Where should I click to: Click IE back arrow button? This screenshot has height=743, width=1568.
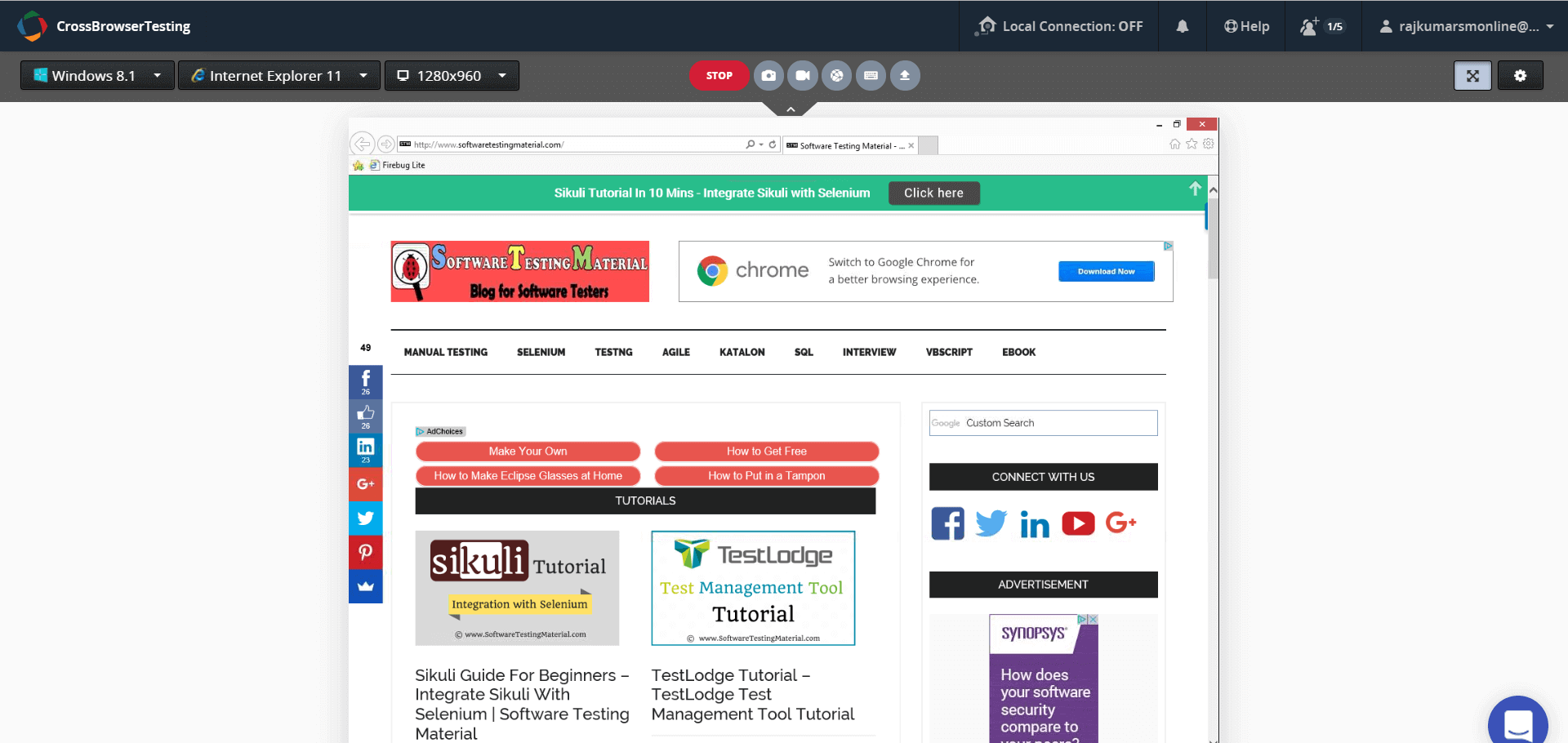point(362,144)
